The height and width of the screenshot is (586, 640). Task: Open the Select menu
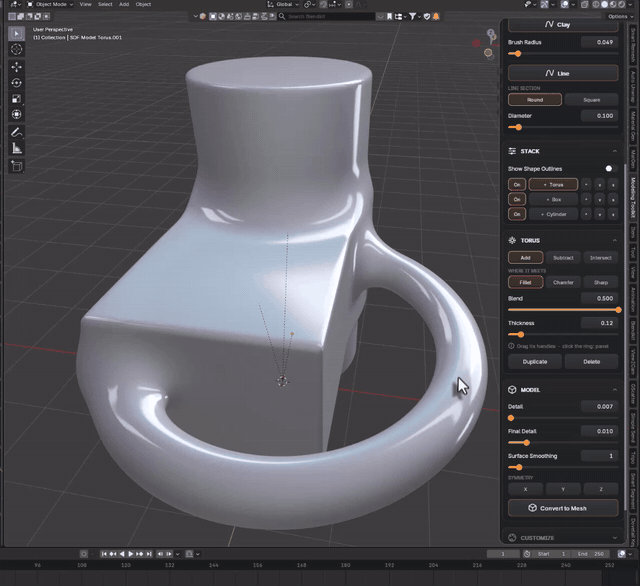click(x=105, y=4)
